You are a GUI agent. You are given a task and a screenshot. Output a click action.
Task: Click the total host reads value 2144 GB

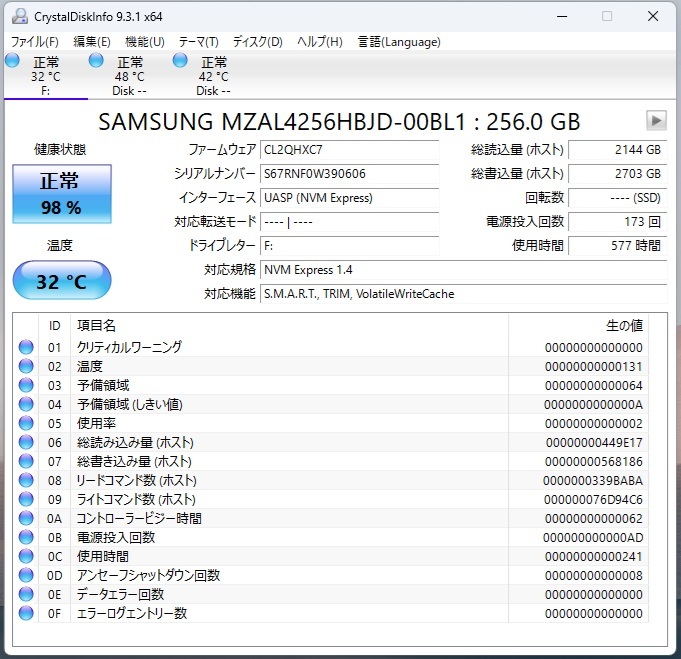(x=617, y=150)
